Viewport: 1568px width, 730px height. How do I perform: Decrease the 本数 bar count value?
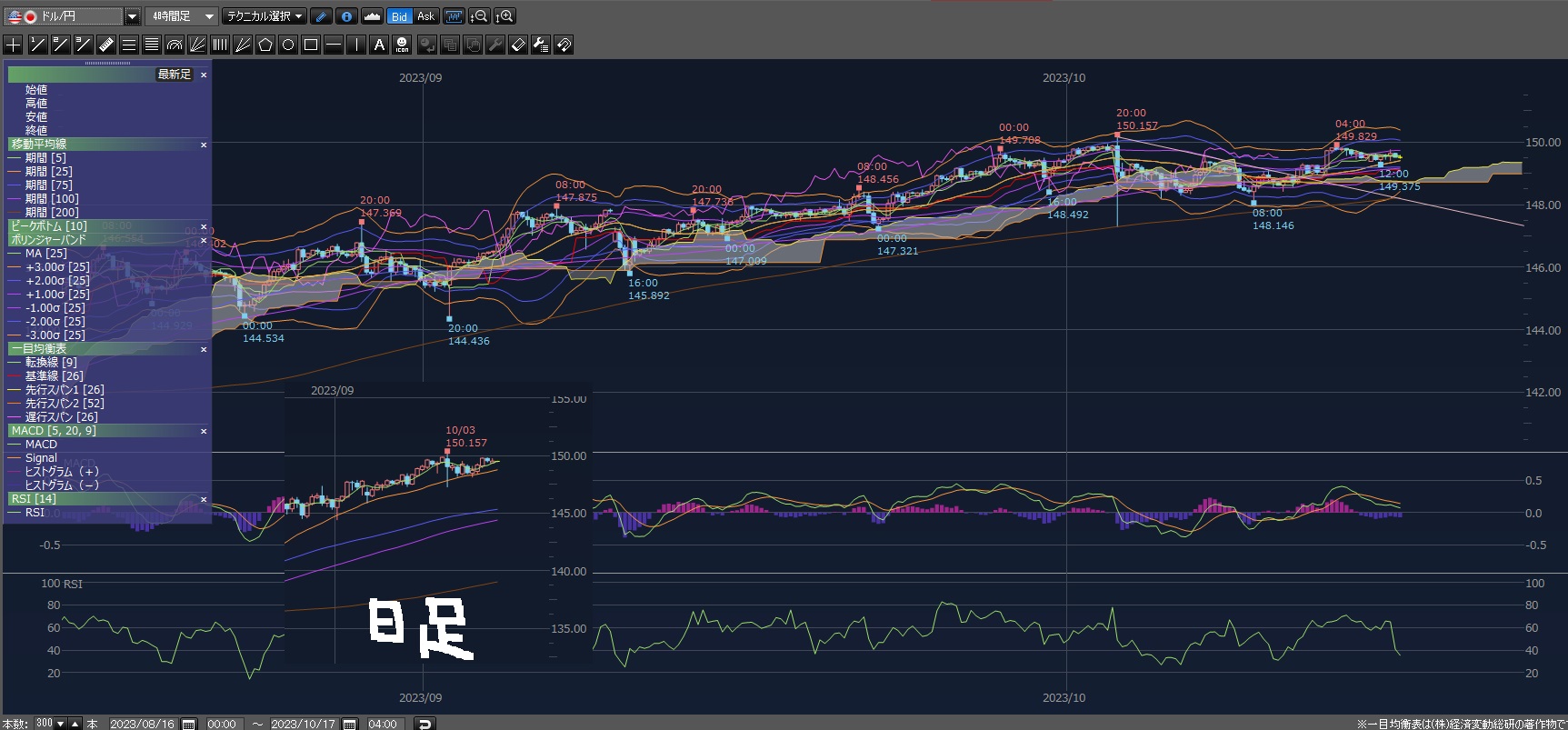[61, 724]
